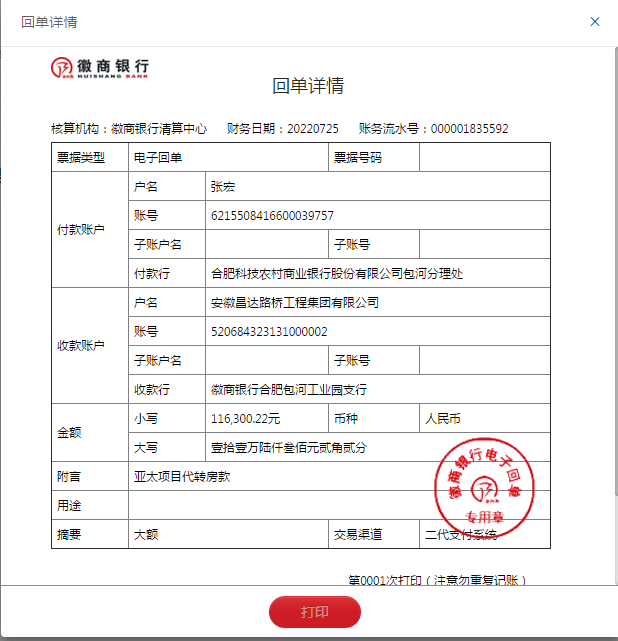
Task: Click the payer bank 合肥科技农村商业银行 cell
Action: [336, 273]
